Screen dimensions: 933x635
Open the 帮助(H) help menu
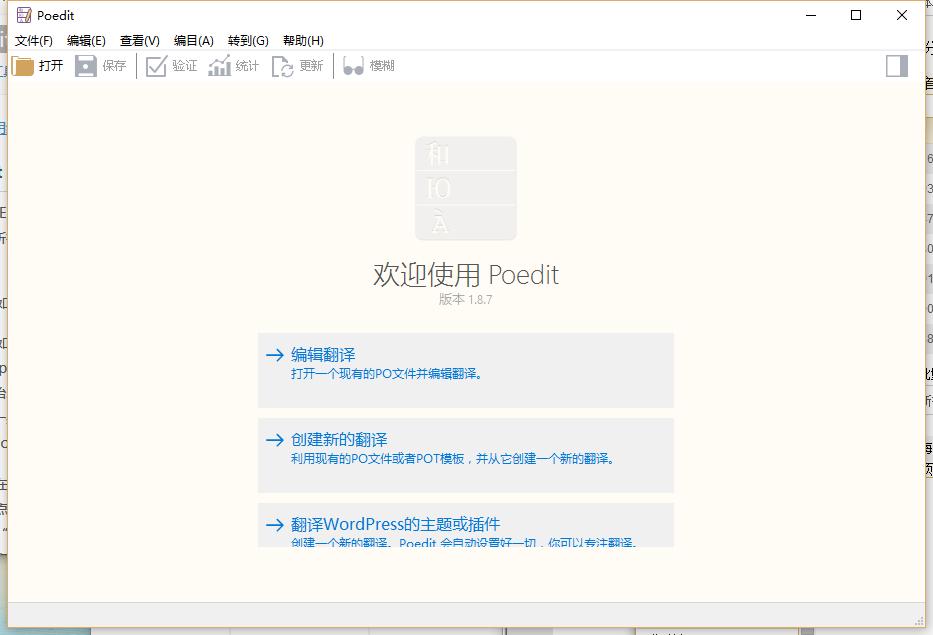coord(303,41)
